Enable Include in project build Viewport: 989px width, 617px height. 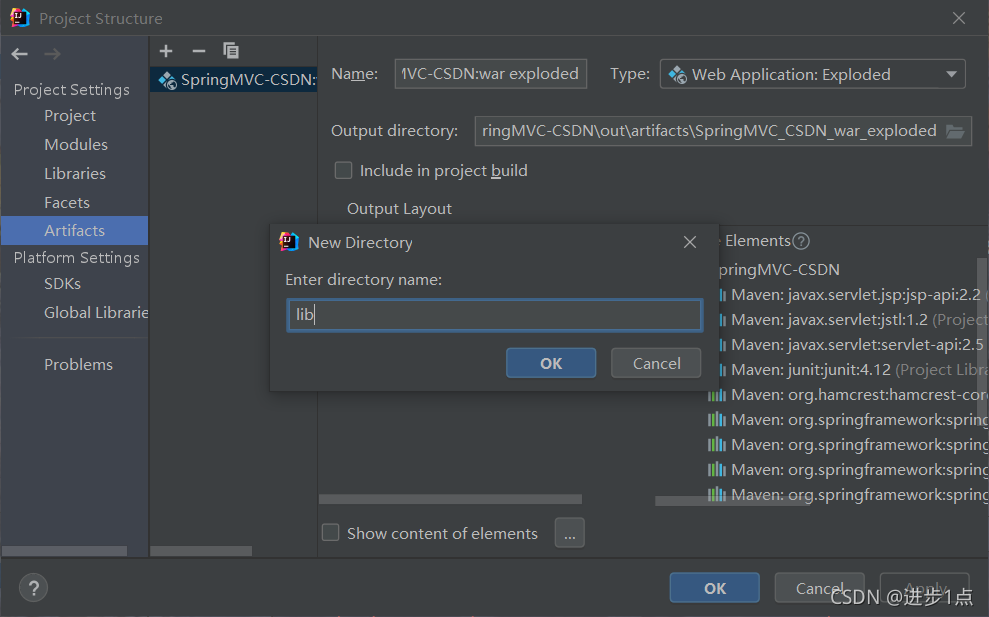(343, 170)
